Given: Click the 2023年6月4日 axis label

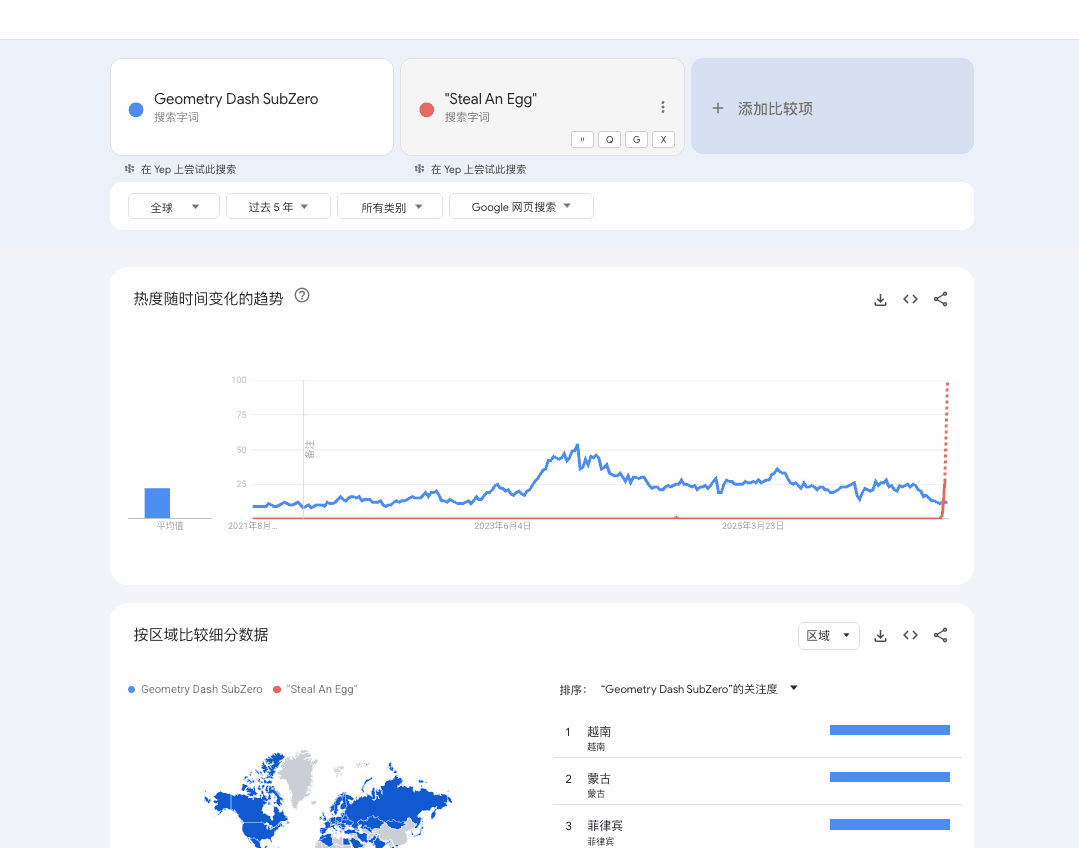Looking at the screenshot, I should [x=502, y=526].
